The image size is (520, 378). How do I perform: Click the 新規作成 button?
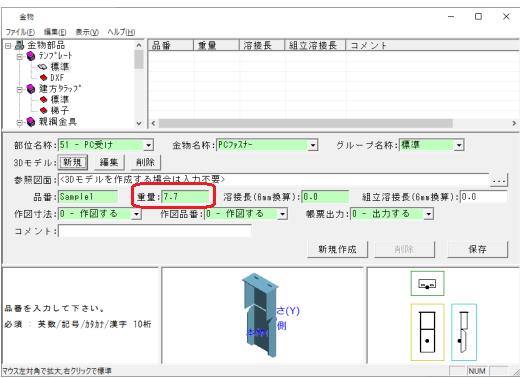(x=337, y=249)
